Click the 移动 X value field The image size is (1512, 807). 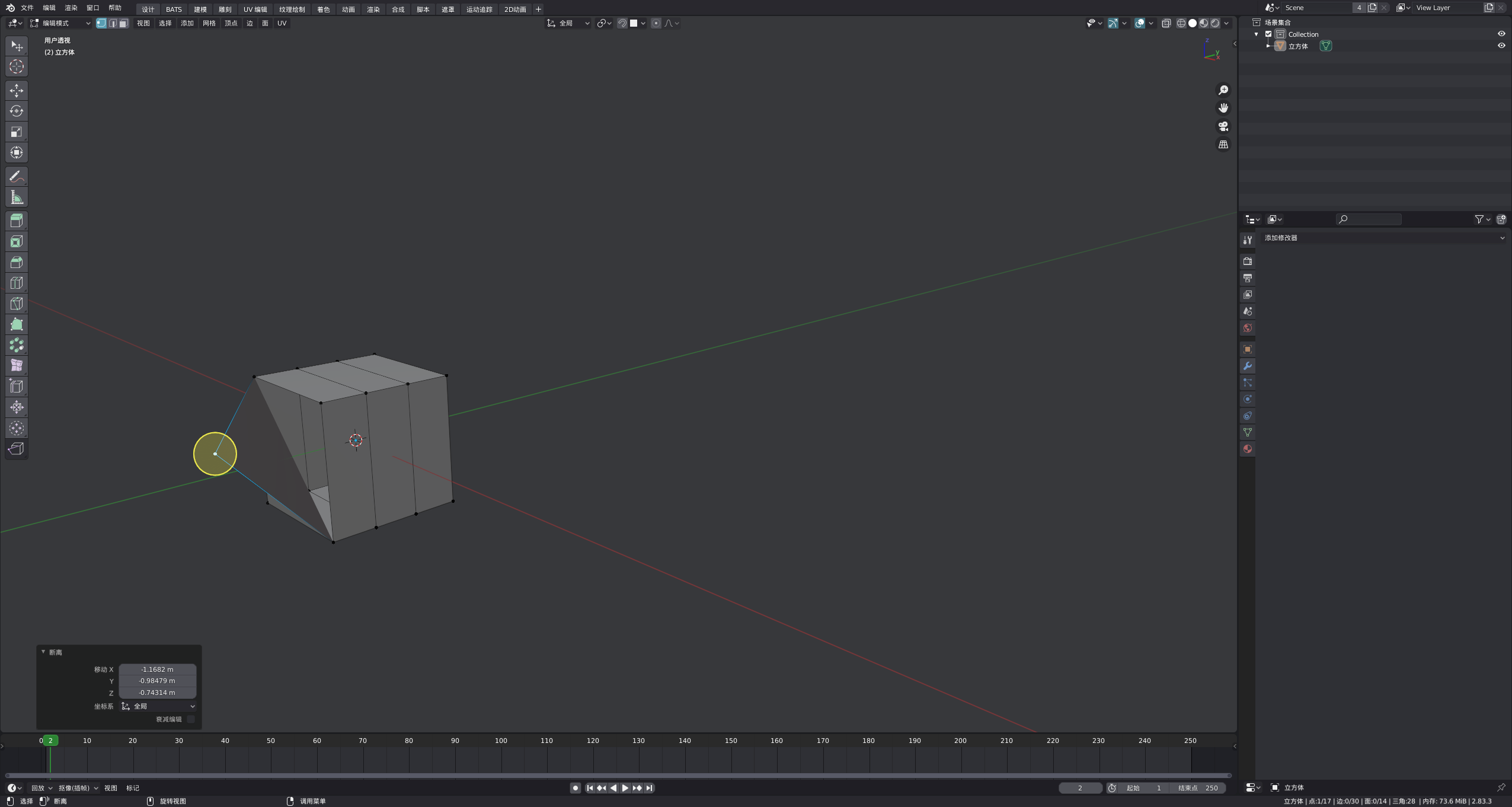[157, 669]
